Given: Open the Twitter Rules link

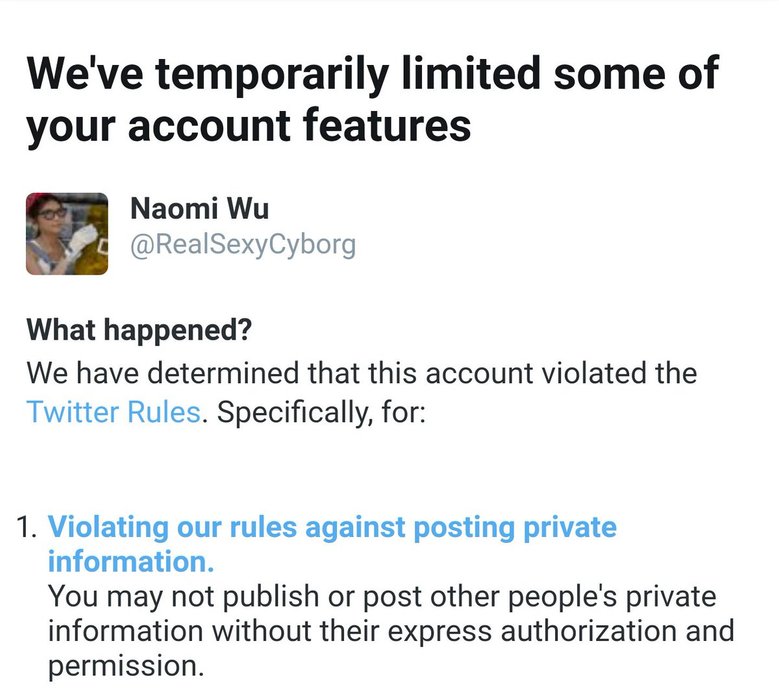Looking at the screenshot, I should (113, 412).
